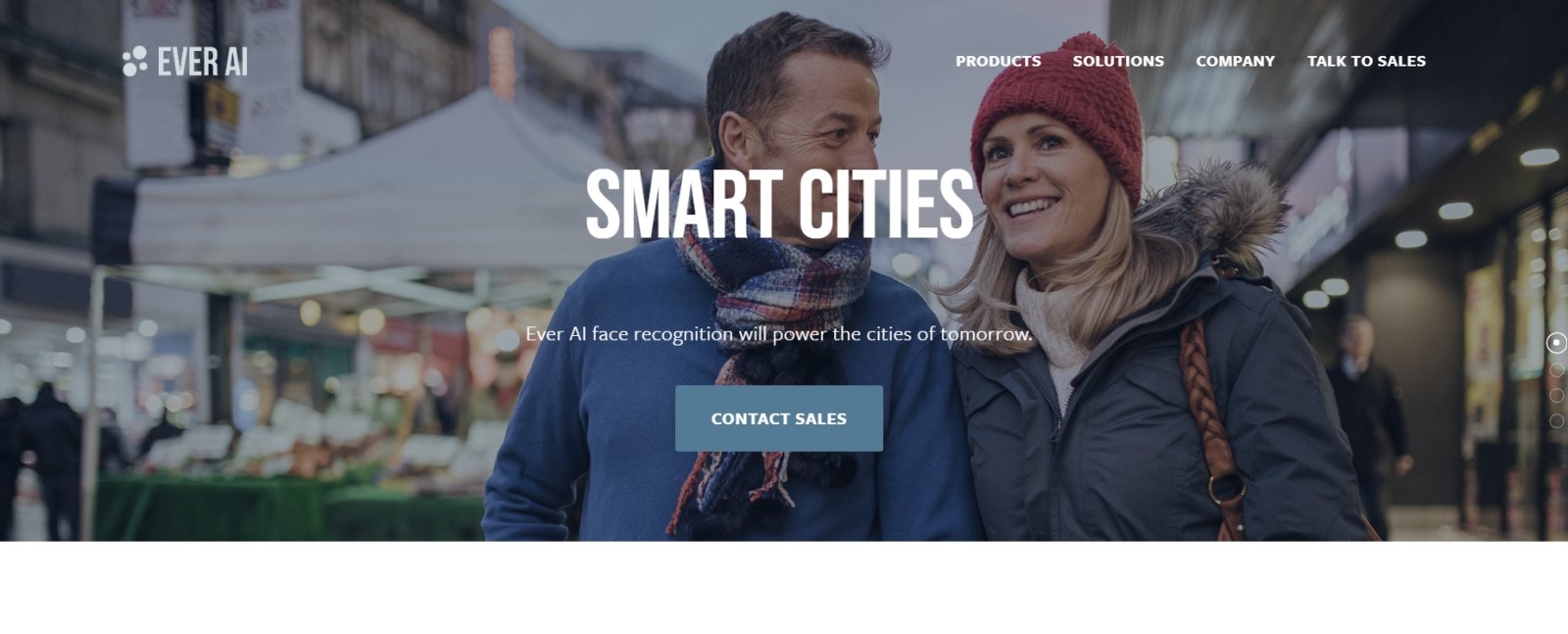
Task: Open the EVER AI wordmark home link
Action: click(x=203, y=62)
